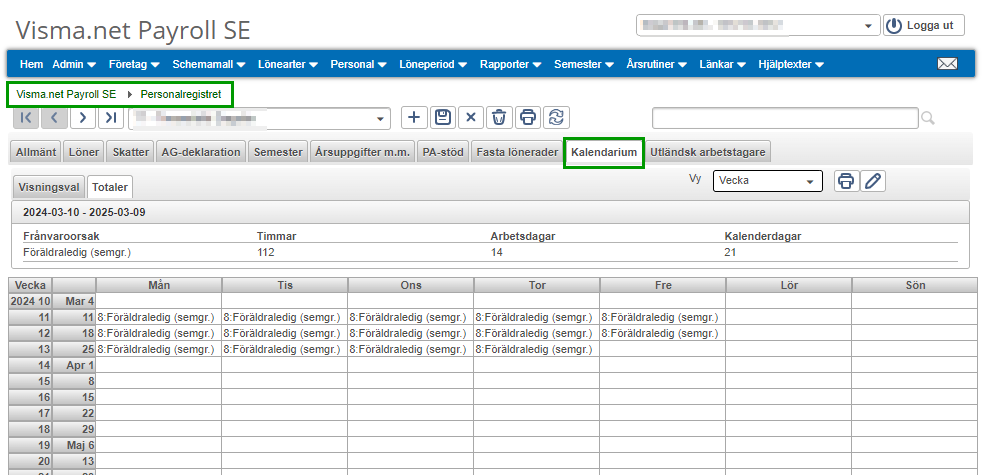Click the search magnifier icon
983x475 pixels.
928,118
